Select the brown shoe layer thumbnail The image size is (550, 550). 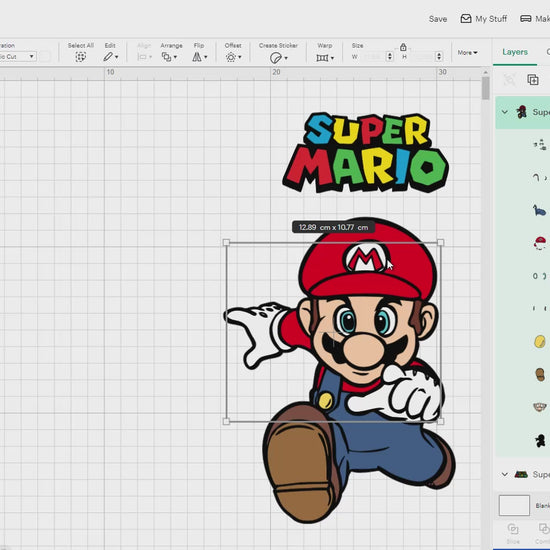point(540,374)
